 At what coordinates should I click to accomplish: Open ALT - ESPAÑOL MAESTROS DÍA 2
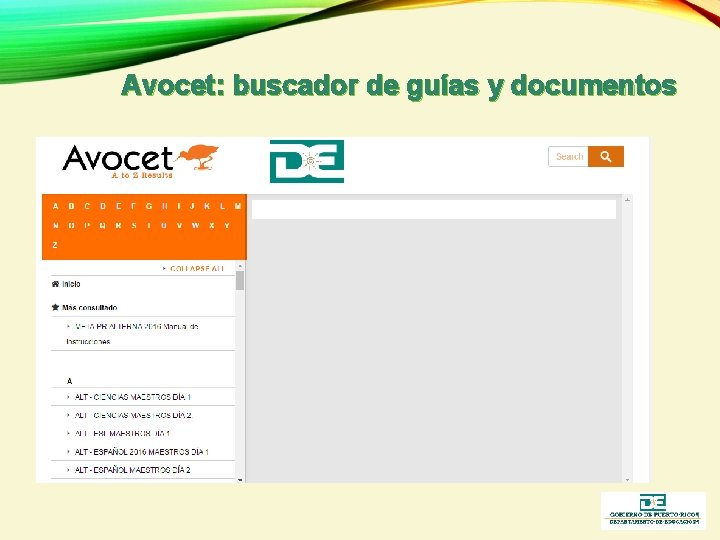[132, 470]
